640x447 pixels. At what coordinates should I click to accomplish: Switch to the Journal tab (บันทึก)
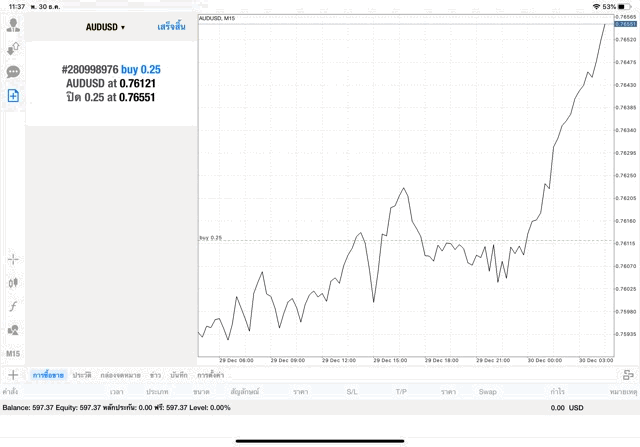[179, 375]
